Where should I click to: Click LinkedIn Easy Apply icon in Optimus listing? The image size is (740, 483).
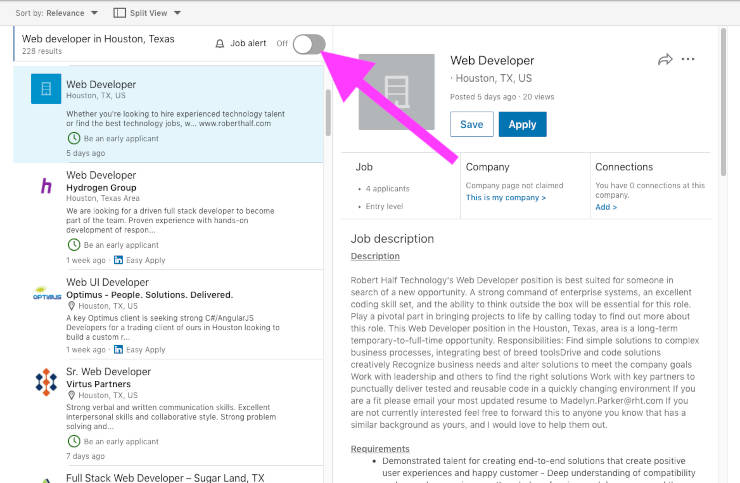(x=118, y=349)
